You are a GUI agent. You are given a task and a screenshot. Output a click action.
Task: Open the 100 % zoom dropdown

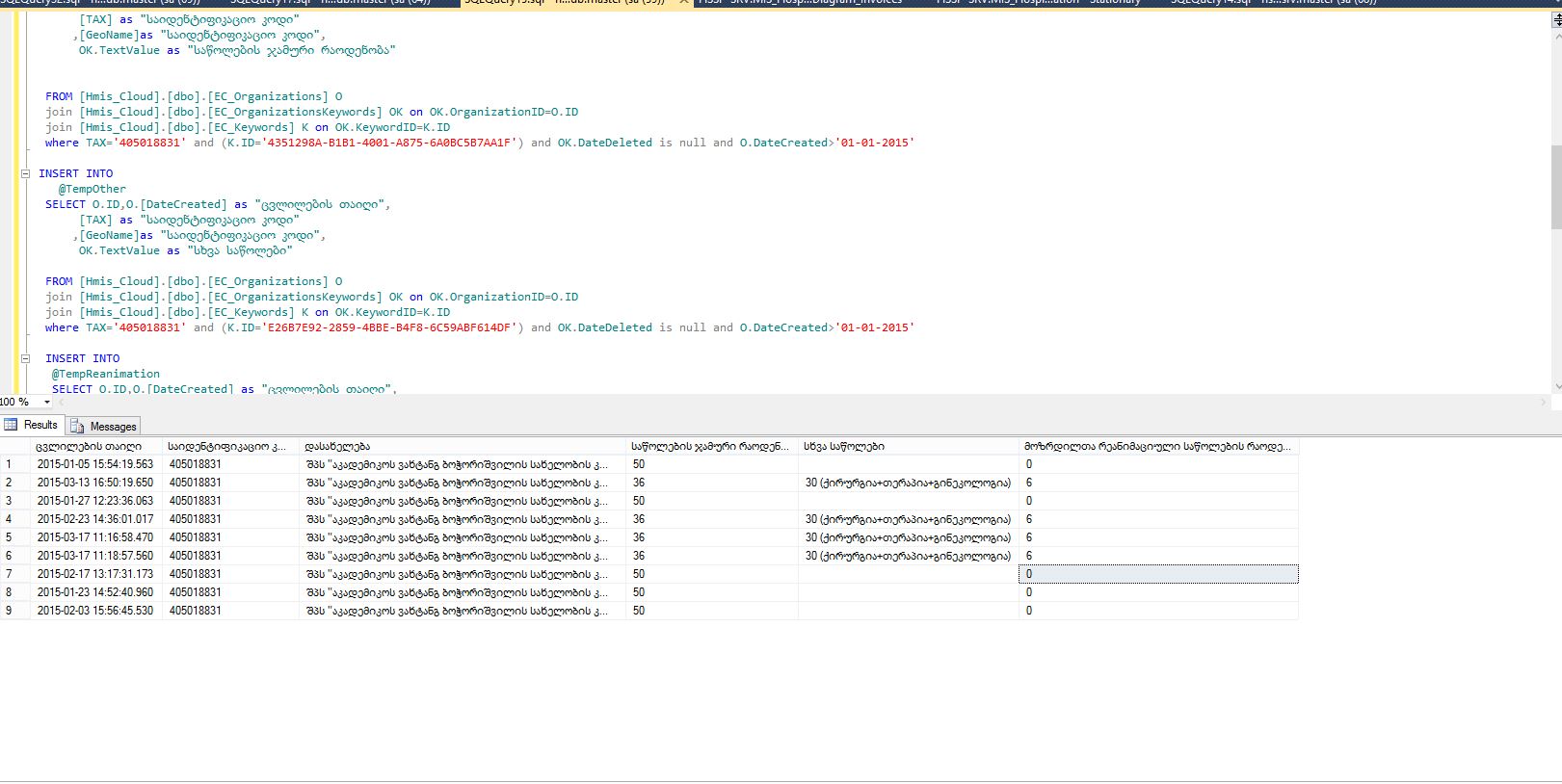[47, 402]
